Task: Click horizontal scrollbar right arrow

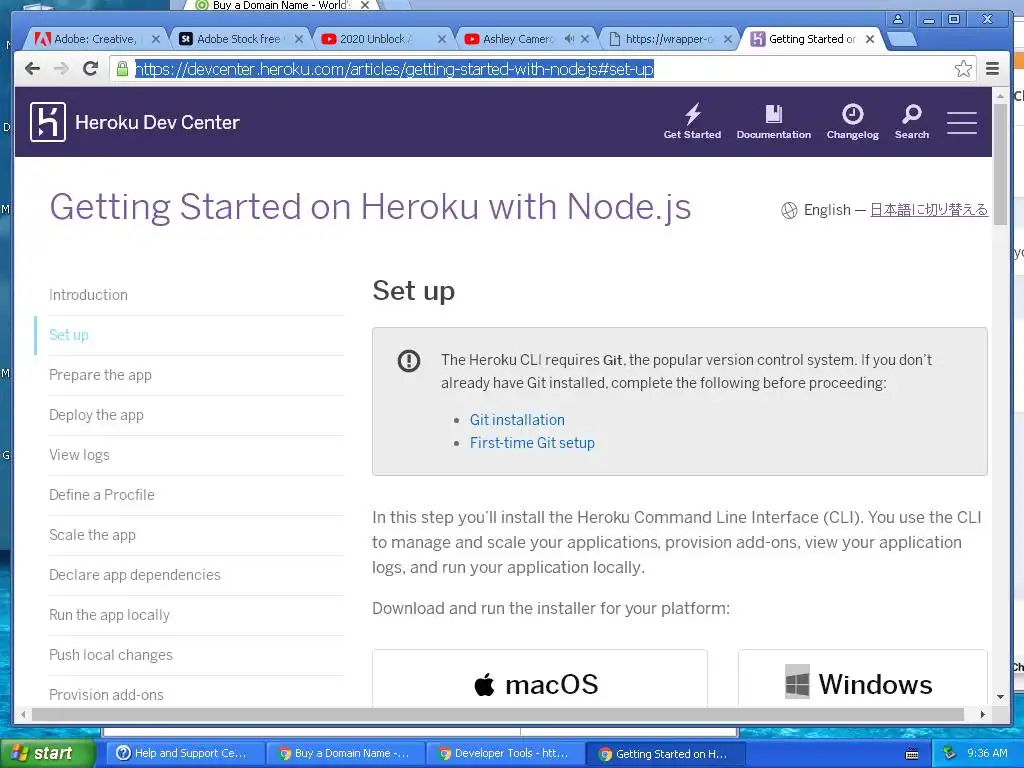Action: [982, 714]
